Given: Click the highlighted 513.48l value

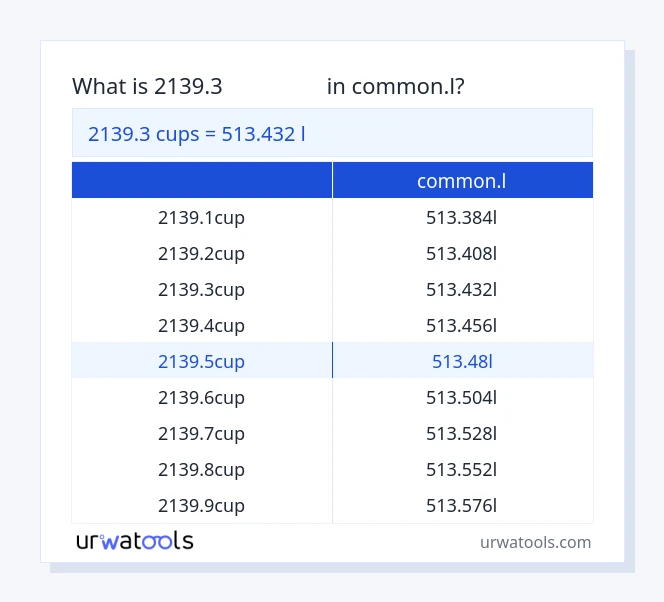Looking at the screenshot, I should tap(461, 361).
